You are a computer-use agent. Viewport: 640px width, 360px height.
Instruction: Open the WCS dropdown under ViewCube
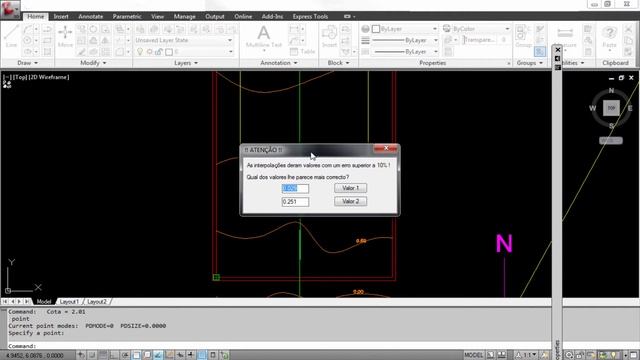pyautogui.click(x=611, y=140)
